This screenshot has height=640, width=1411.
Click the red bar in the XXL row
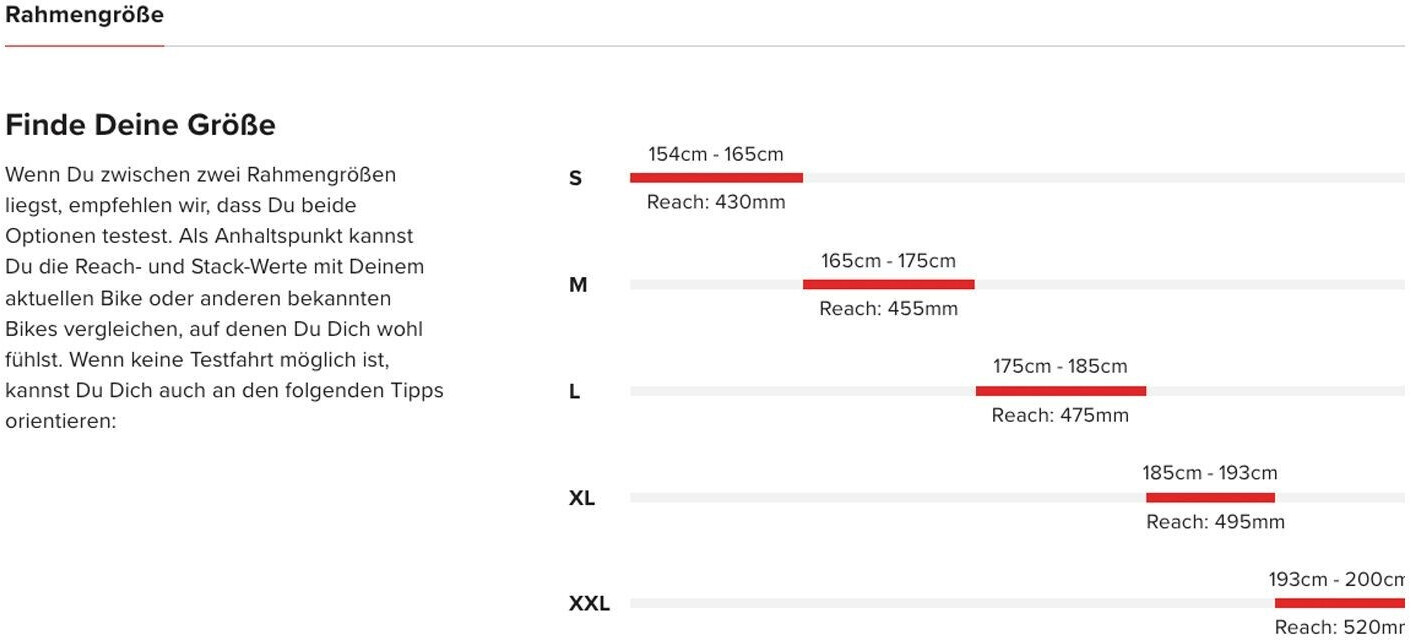click(x=1339, y=603)
